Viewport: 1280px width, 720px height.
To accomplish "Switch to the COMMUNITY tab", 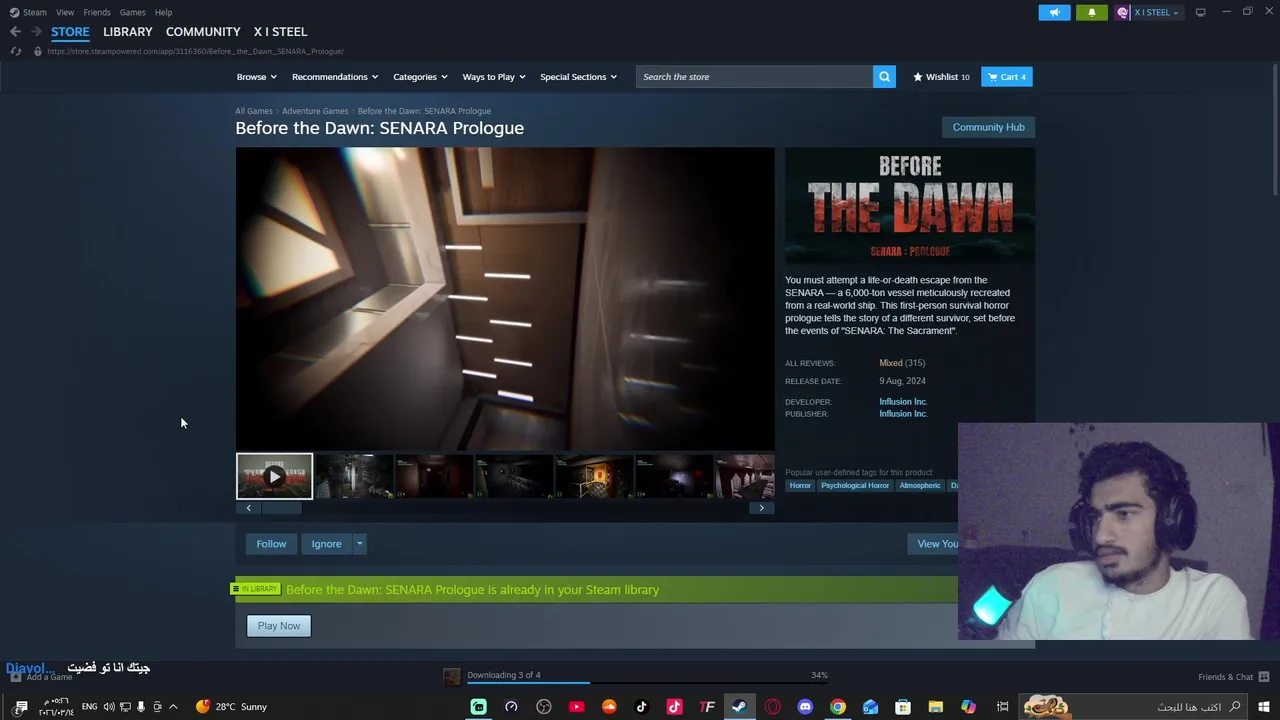I will coord(203,32).
